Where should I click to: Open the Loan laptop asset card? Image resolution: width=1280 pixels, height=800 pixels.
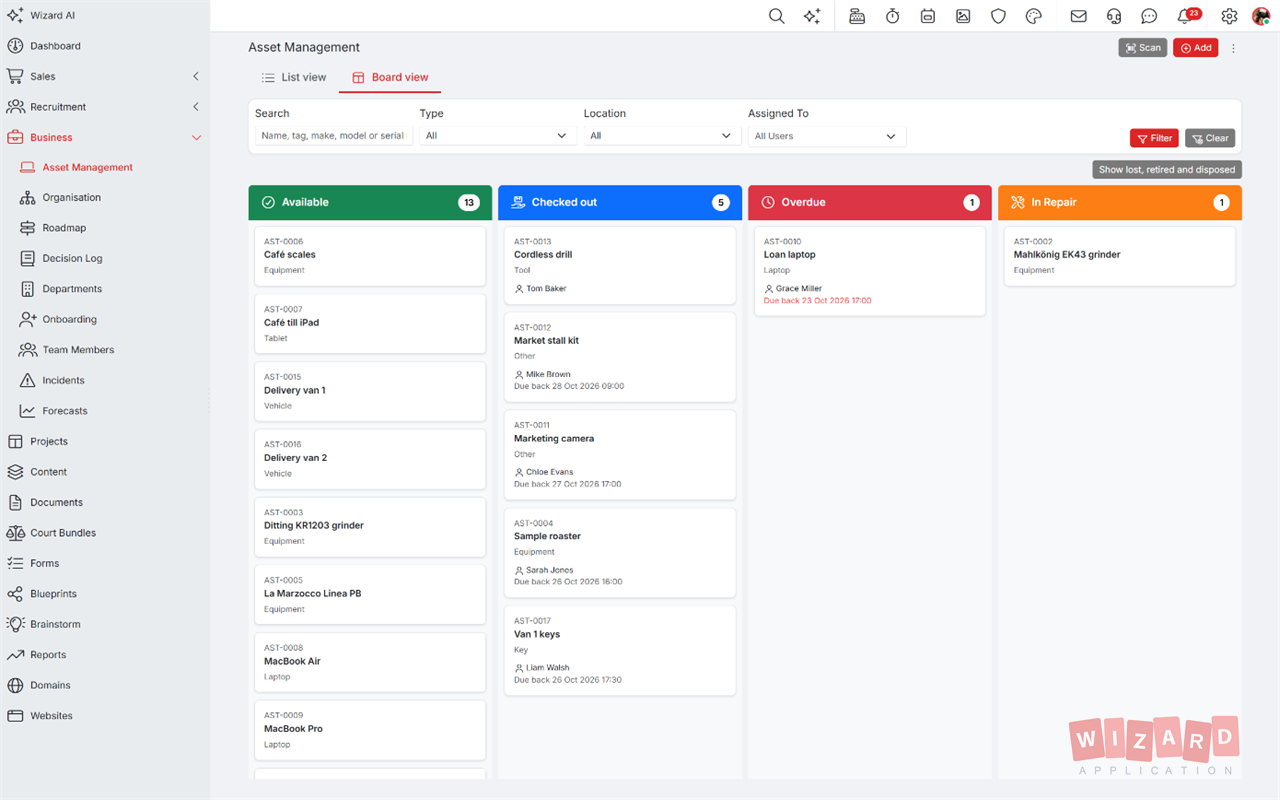click(x=870, y=271)
